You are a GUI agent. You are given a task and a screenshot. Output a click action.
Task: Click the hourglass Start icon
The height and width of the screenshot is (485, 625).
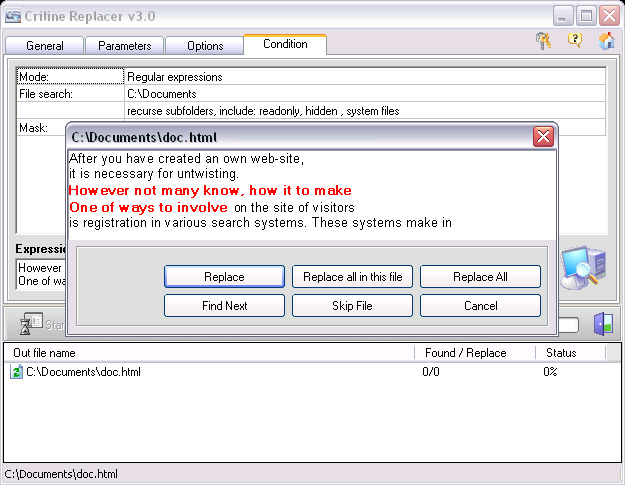click(x=31, y=323)
